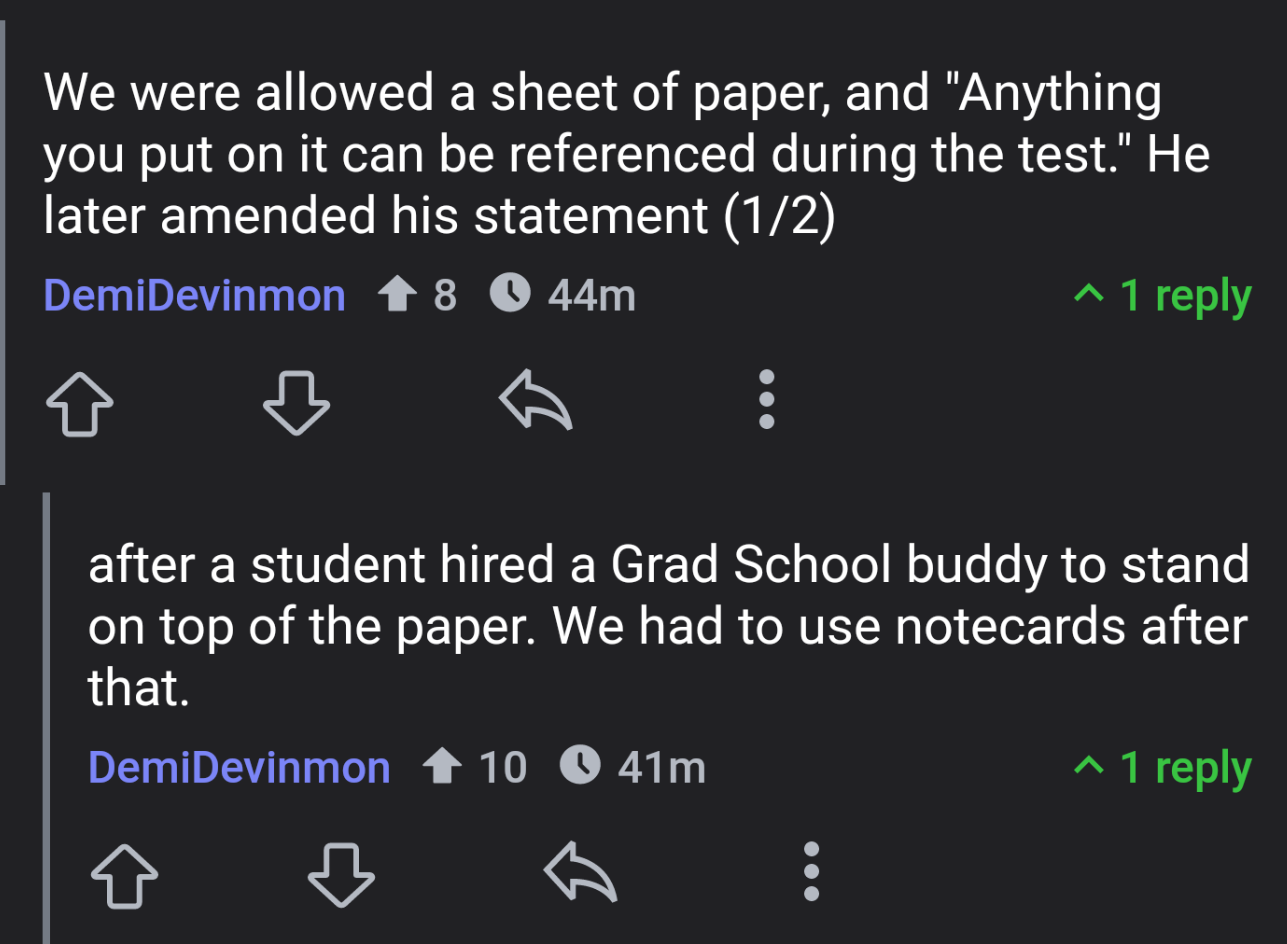Downvote the sheet of paper comment
Image resolution: width=1287 pixels, height=944 pixels.
point(296,402)
